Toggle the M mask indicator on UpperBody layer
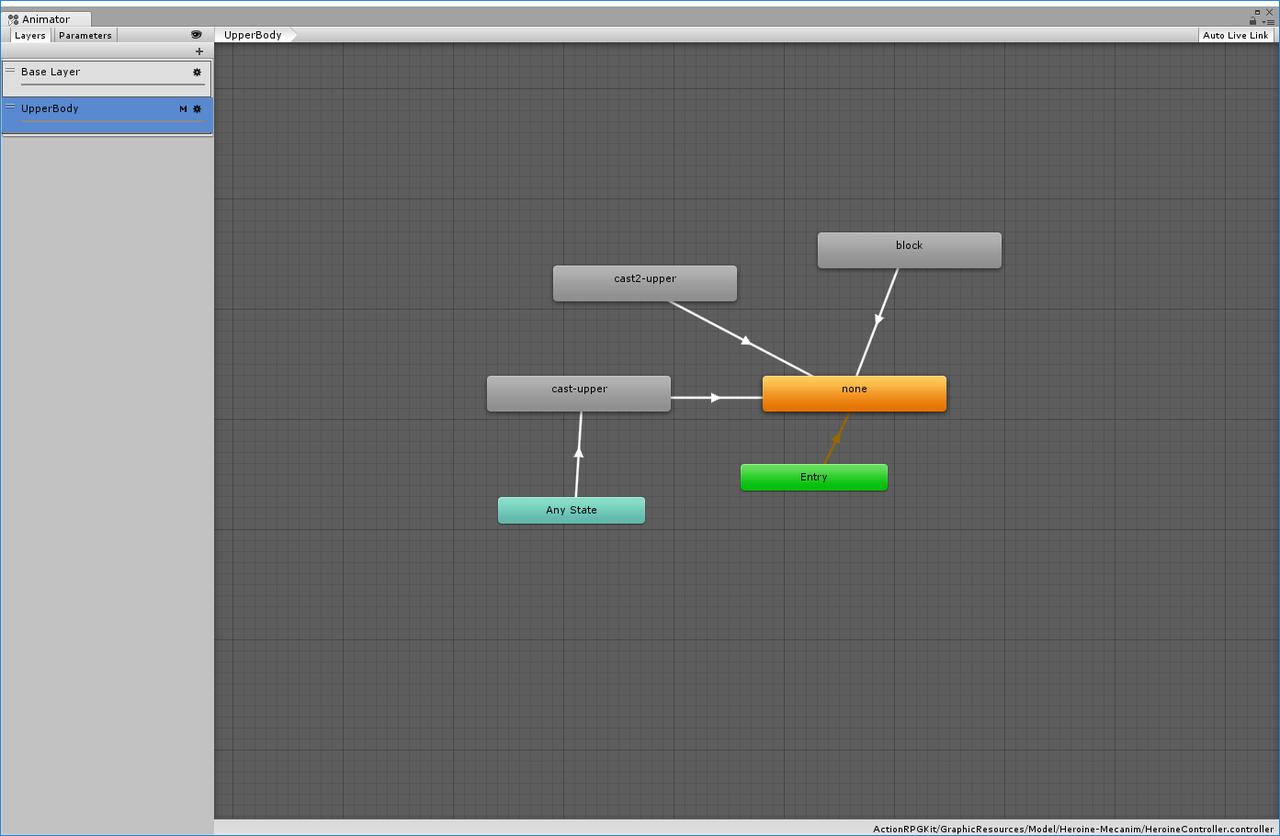 183,108
